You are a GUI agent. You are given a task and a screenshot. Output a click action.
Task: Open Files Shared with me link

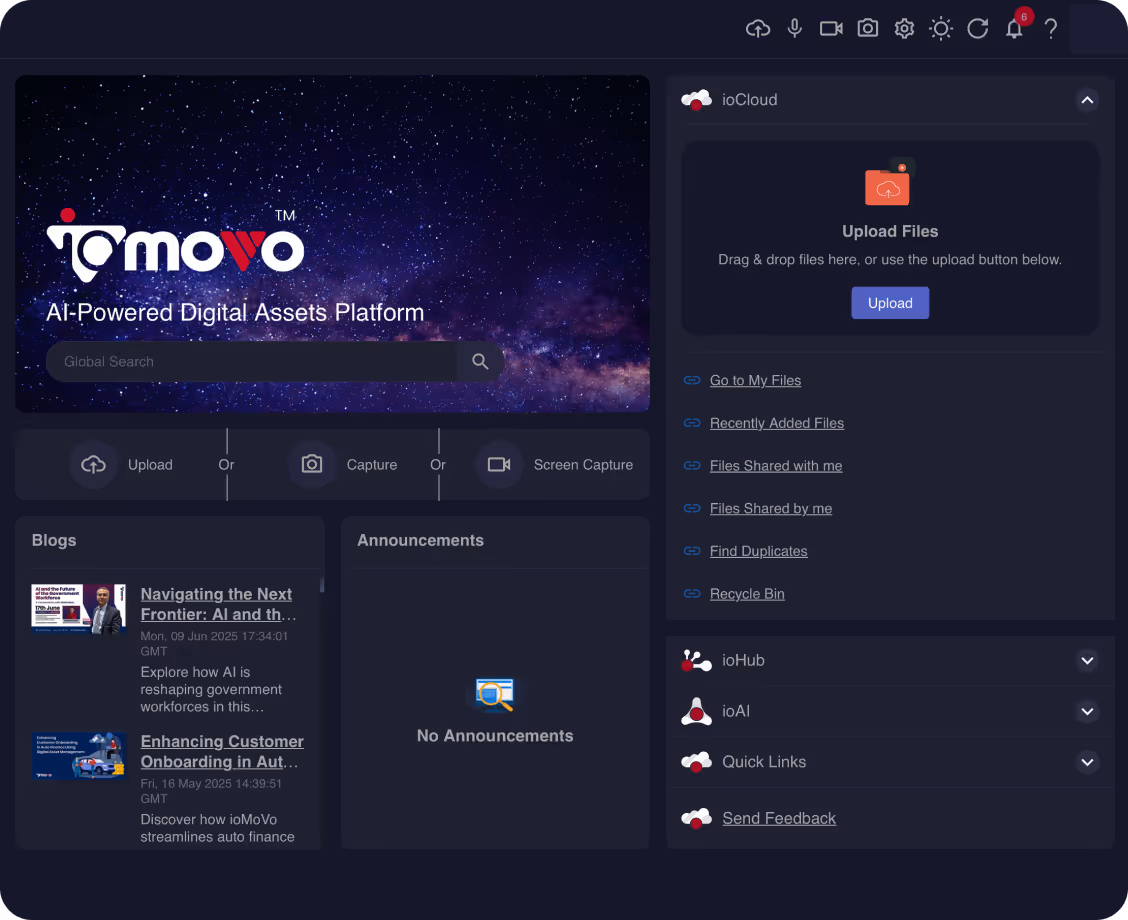[776, 465]
